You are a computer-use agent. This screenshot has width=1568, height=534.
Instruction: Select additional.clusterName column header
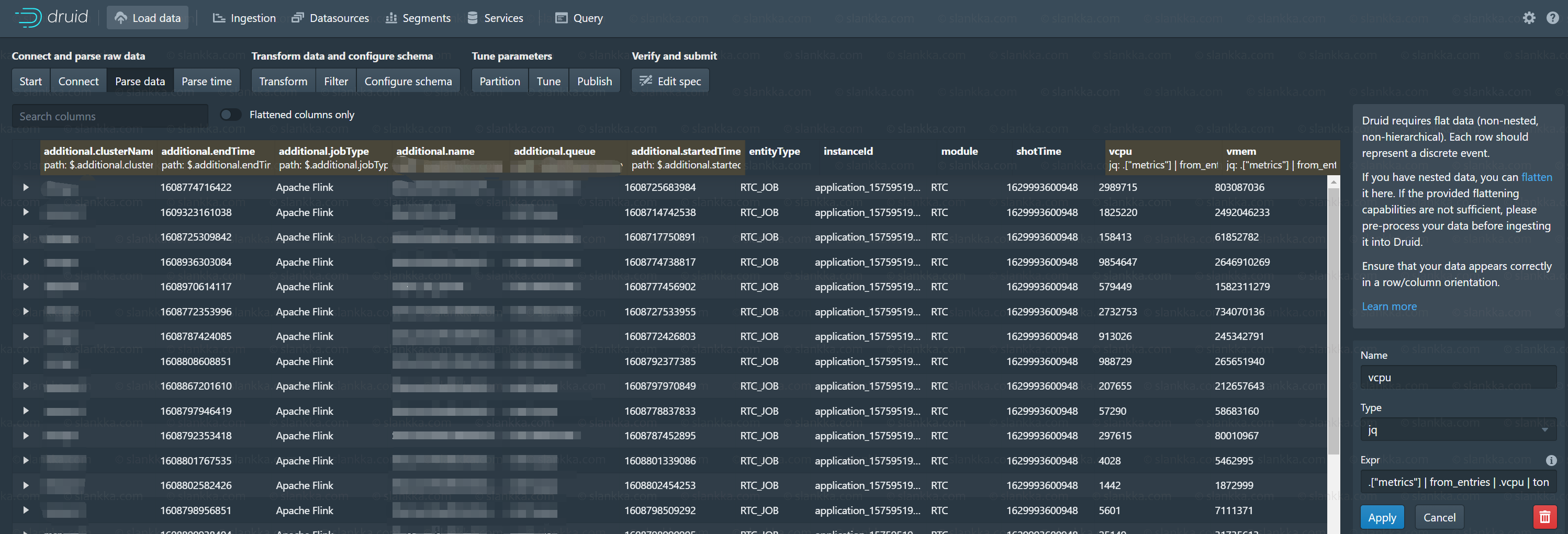pyautogui.click(x=98, y=157)
